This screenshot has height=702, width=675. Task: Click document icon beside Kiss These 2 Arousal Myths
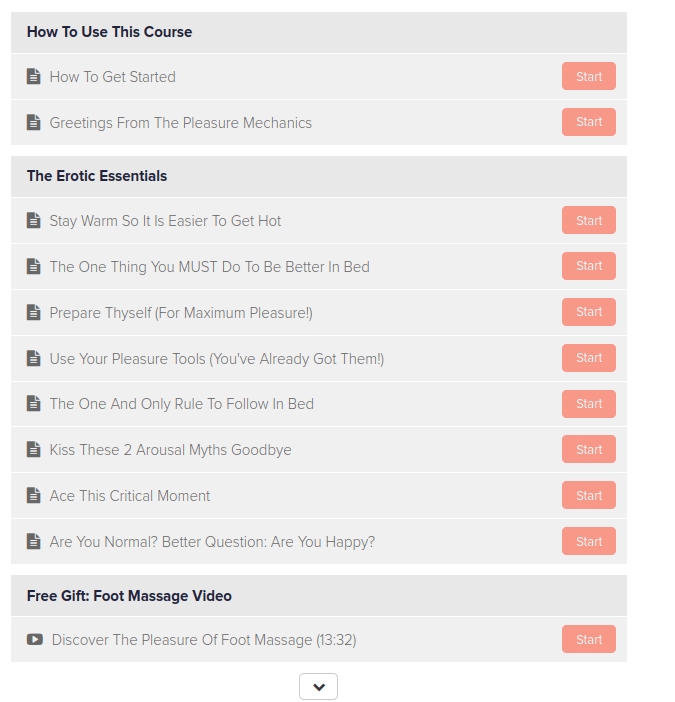(34, 450)
